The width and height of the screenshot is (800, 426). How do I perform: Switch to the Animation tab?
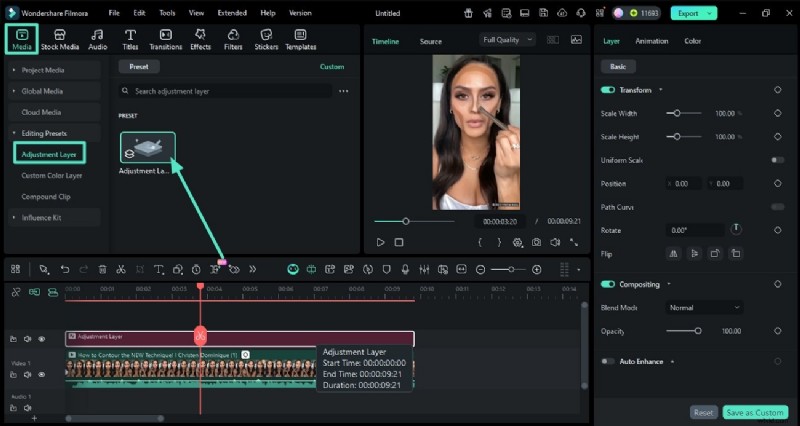click(x=652, y=41)
